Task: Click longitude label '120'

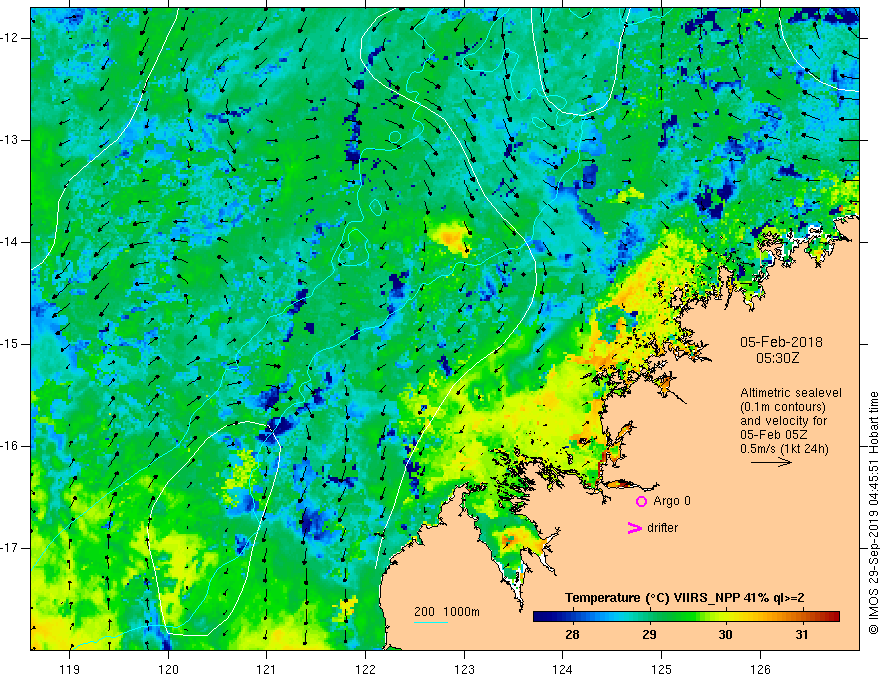Action: click(x=168, y=669)
